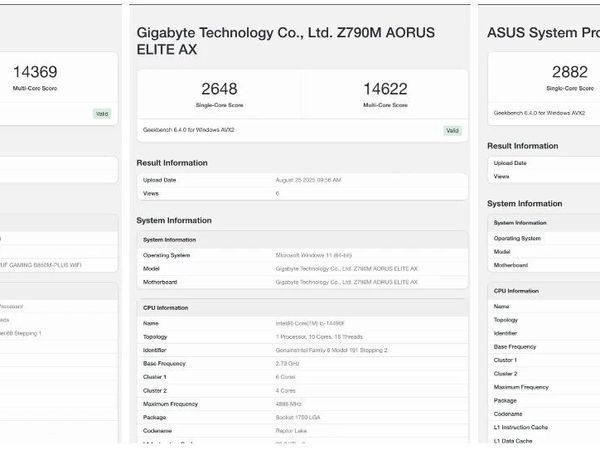
Task: Click the Intel Core i5-14490F processor name
Action: click(x=310, y=323)
